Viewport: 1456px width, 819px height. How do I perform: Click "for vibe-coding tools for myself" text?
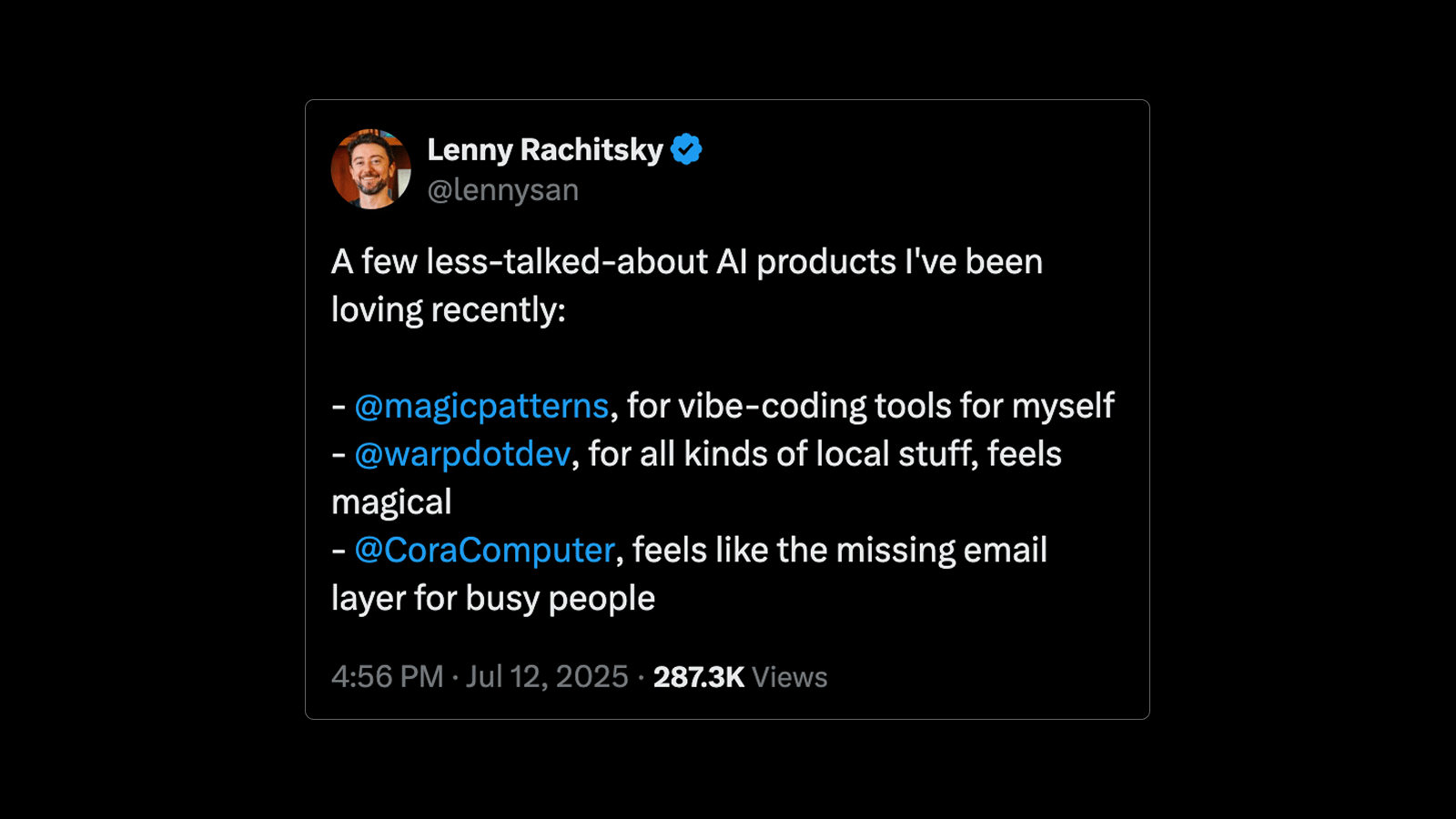pyautogui.click(x=870, y=406)
